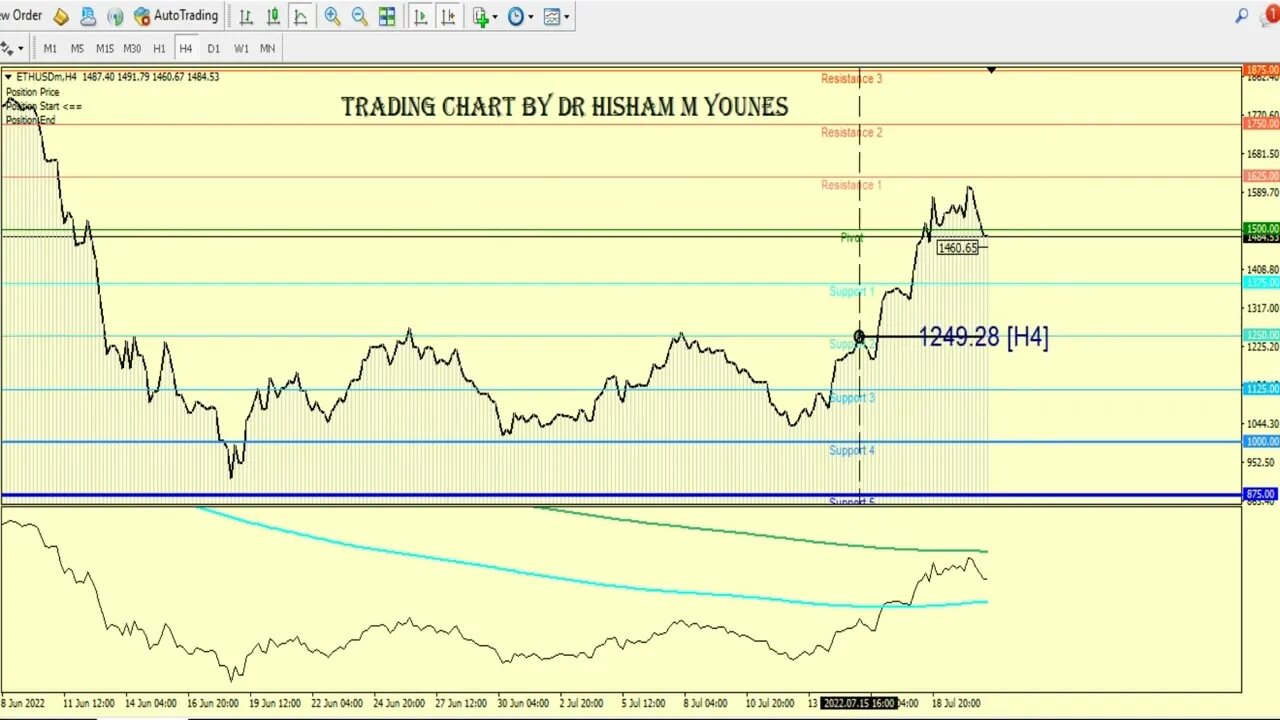Open the MetaTrader Market gold tag icon

(61, 17)
